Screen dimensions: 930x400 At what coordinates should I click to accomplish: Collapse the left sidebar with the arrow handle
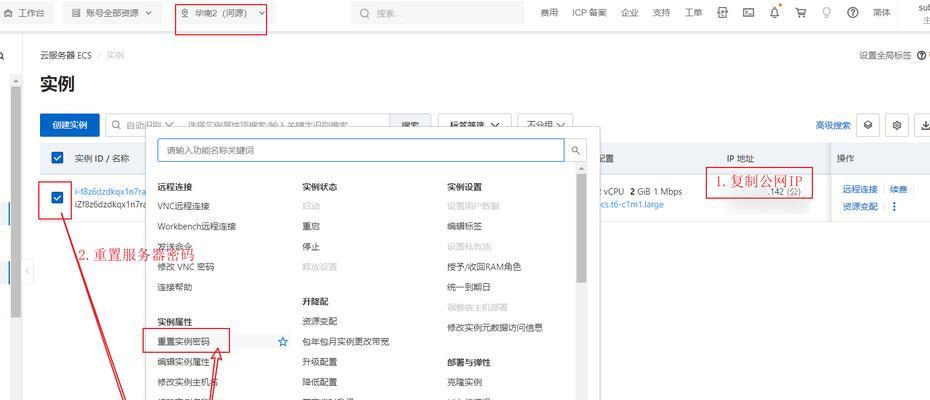click(27, 271)
